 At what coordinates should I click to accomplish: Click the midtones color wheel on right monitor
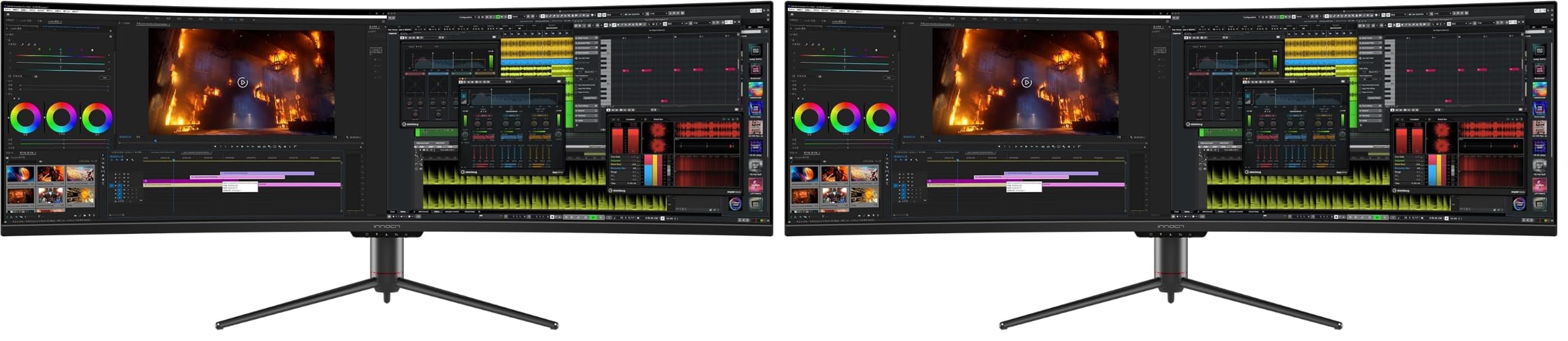(845, 118)
